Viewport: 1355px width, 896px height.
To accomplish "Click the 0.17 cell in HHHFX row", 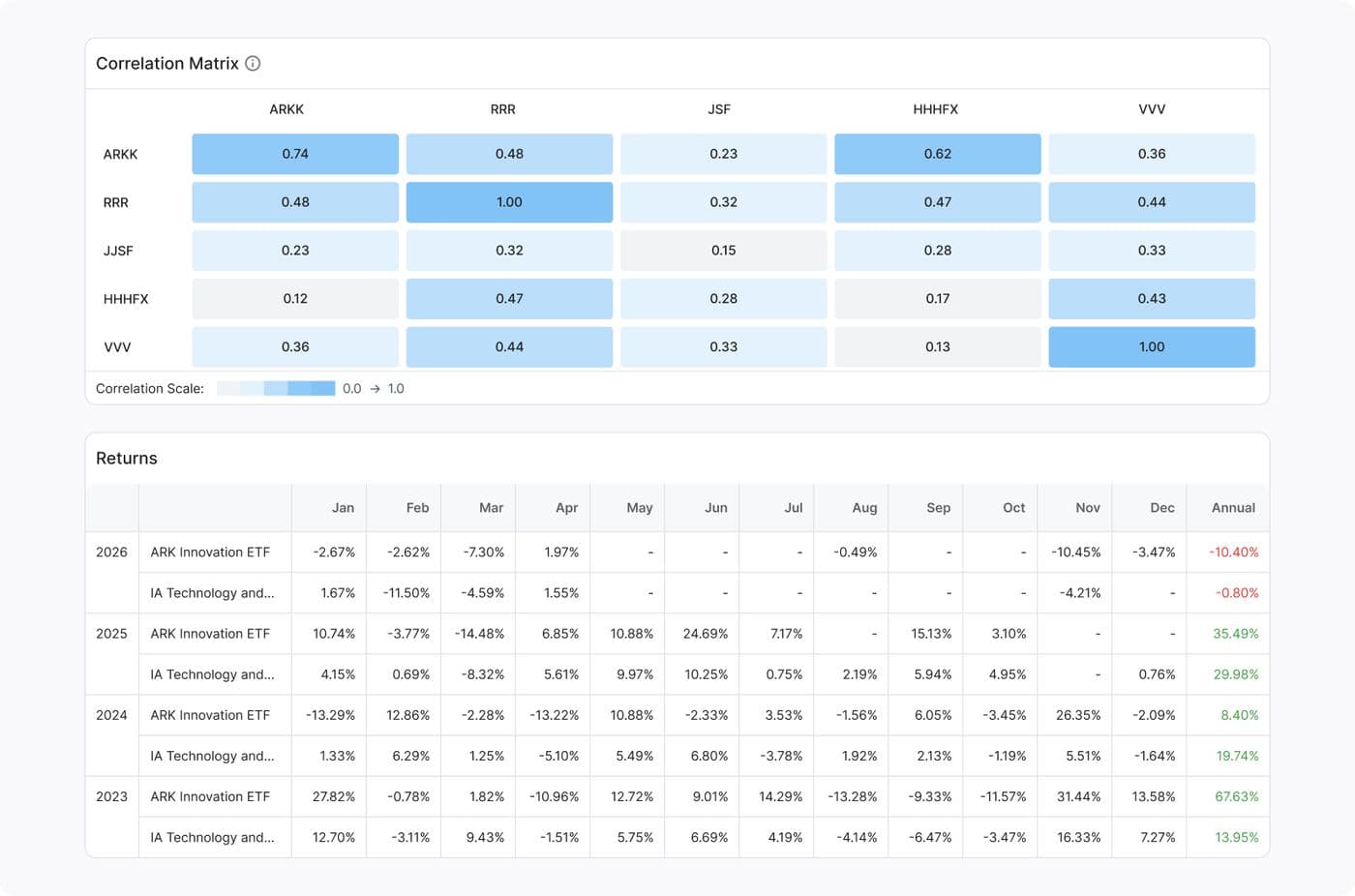I will click(938, 299).
